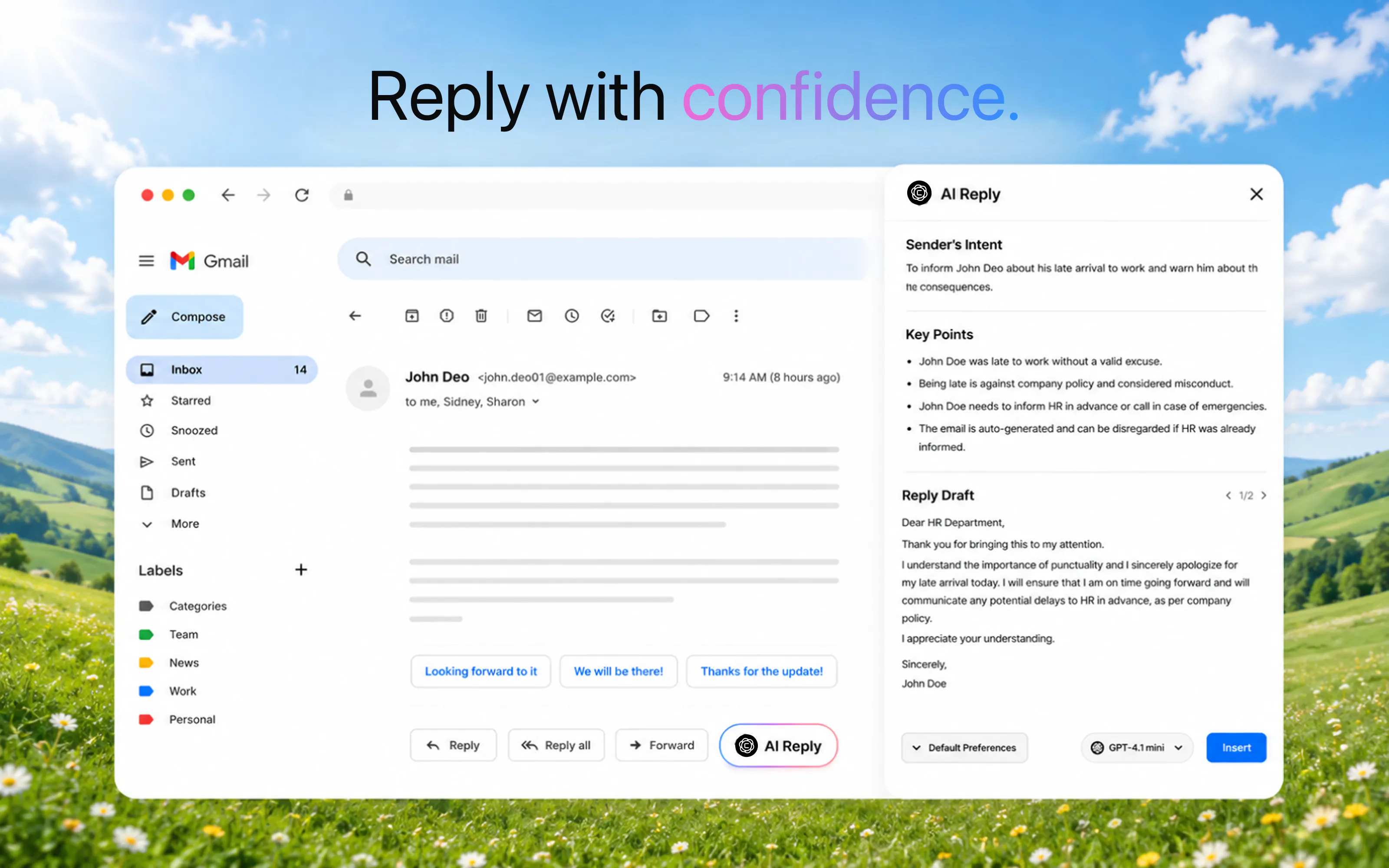Viewport: 1389px width, 868px height.
Task: Choose the 'We will be there!' smart reply
Action: 618,671
